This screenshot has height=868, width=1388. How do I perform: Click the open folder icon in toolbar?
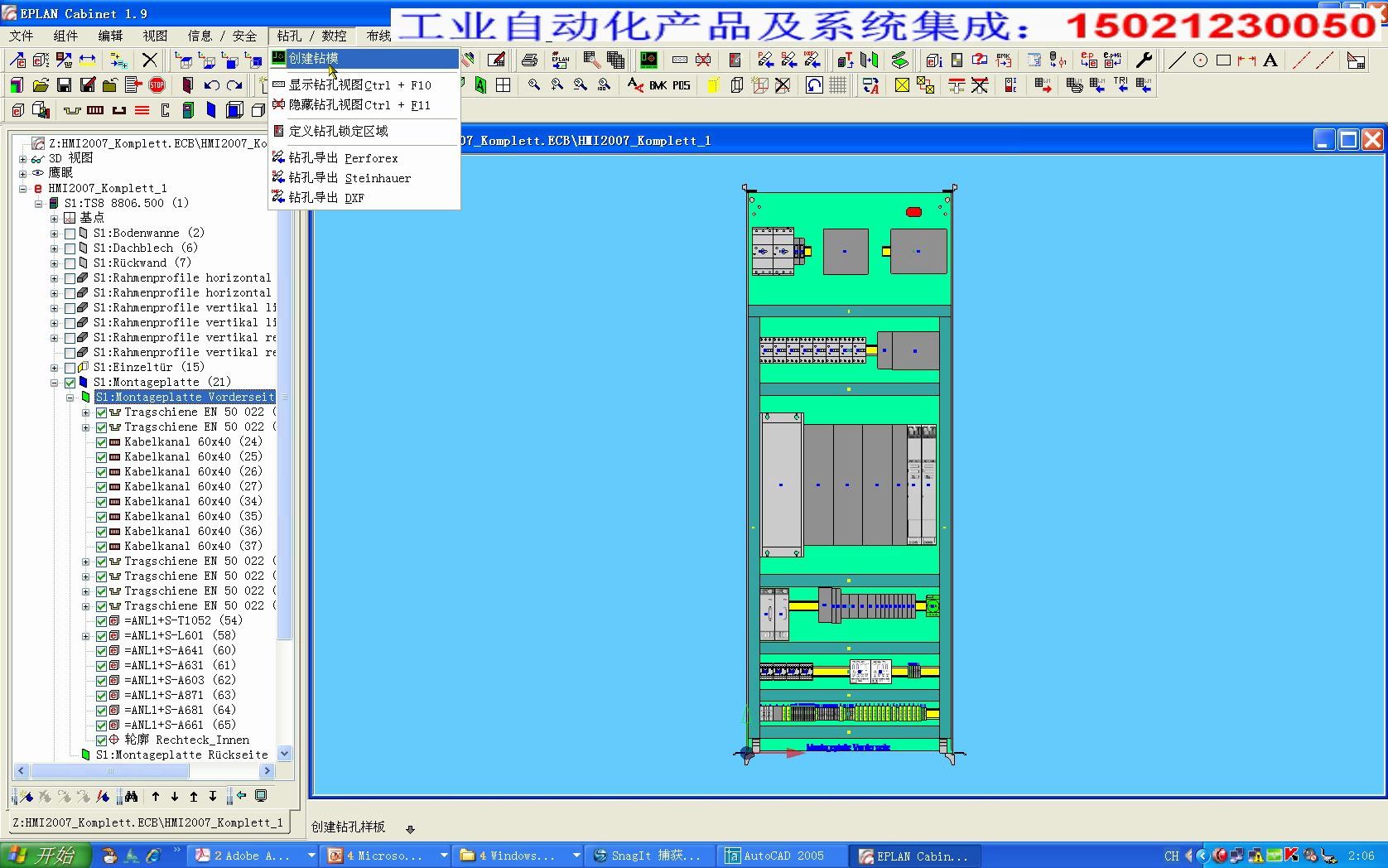pos(41,85)
